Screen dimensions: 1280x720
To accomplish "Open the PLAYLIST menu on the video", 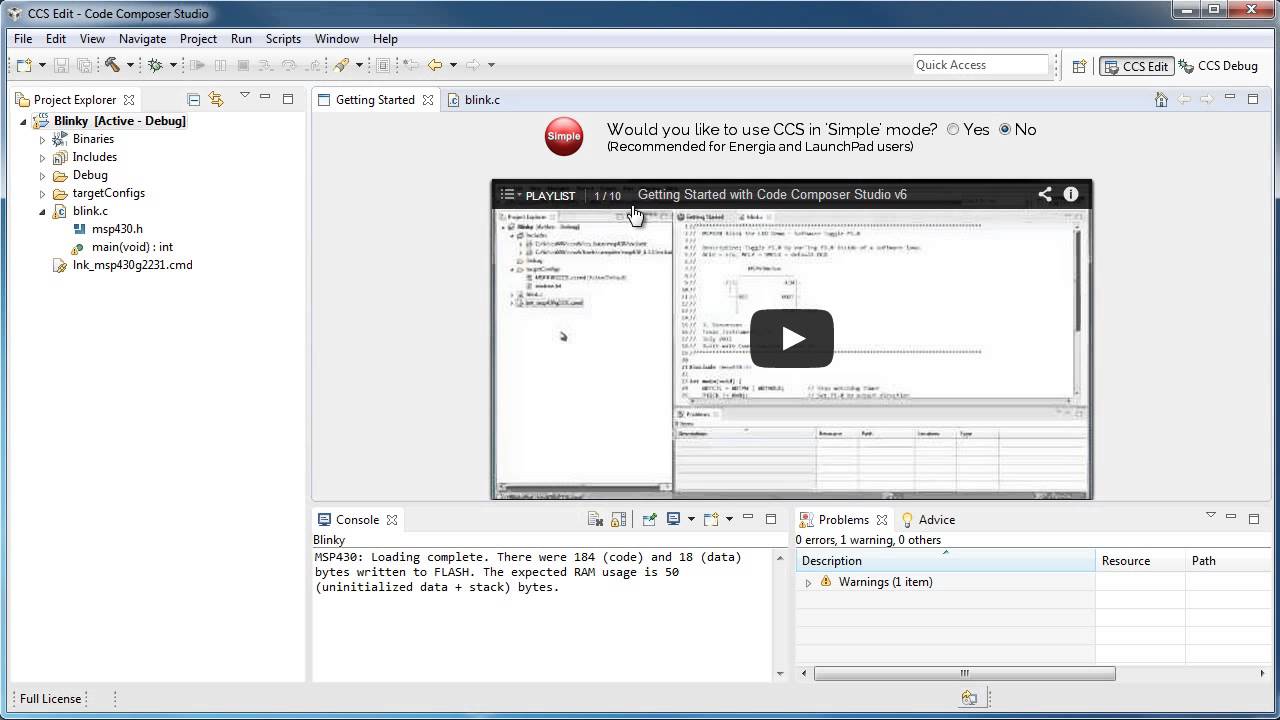I will coord(538,195).
